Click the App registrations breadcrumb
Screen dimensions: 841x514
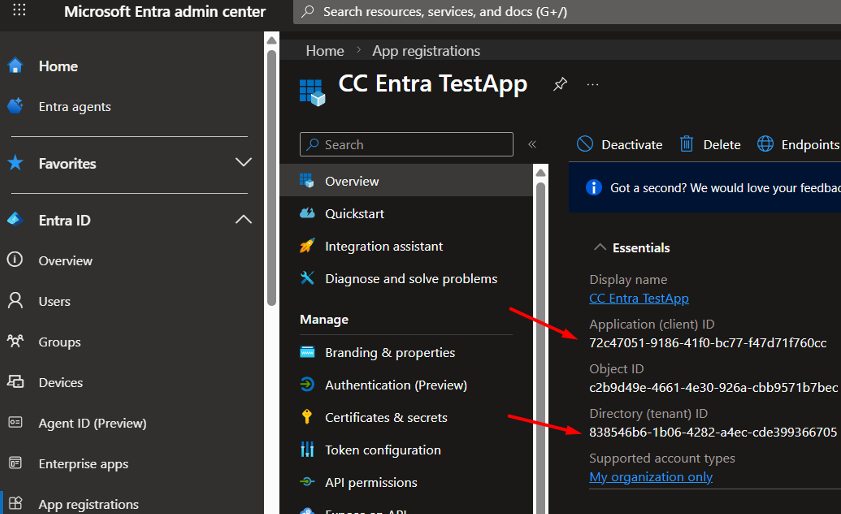pos(426,51)
